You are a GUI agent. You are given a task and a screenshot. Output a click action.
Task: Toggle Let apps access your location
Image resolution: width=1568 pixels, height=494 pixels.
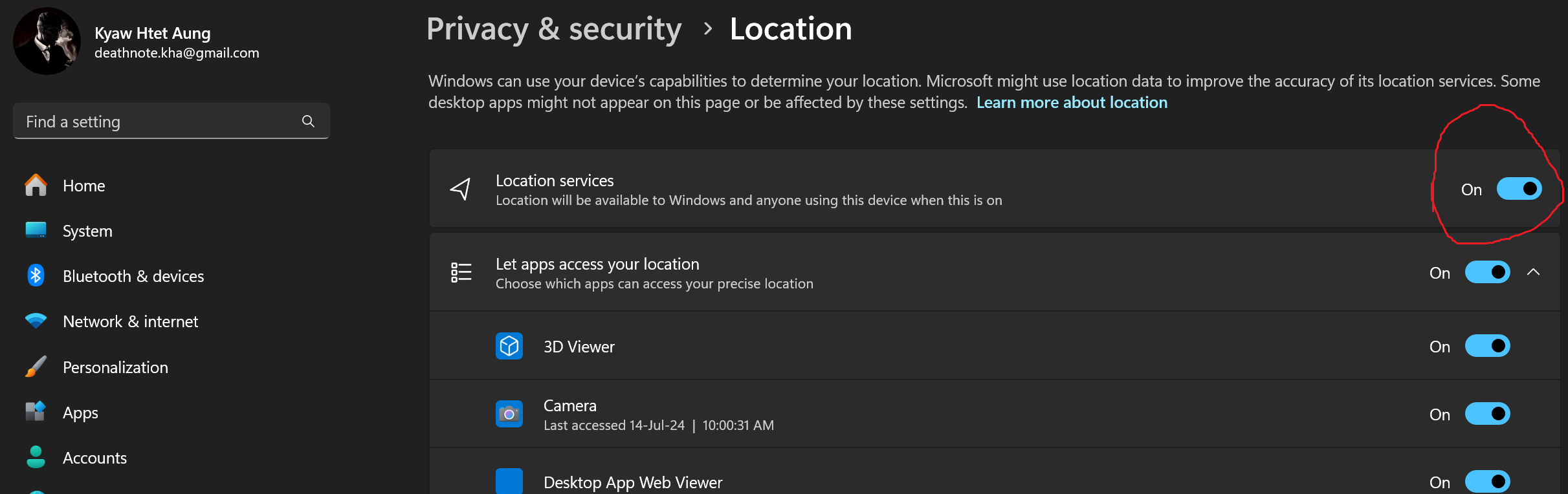1487,272
